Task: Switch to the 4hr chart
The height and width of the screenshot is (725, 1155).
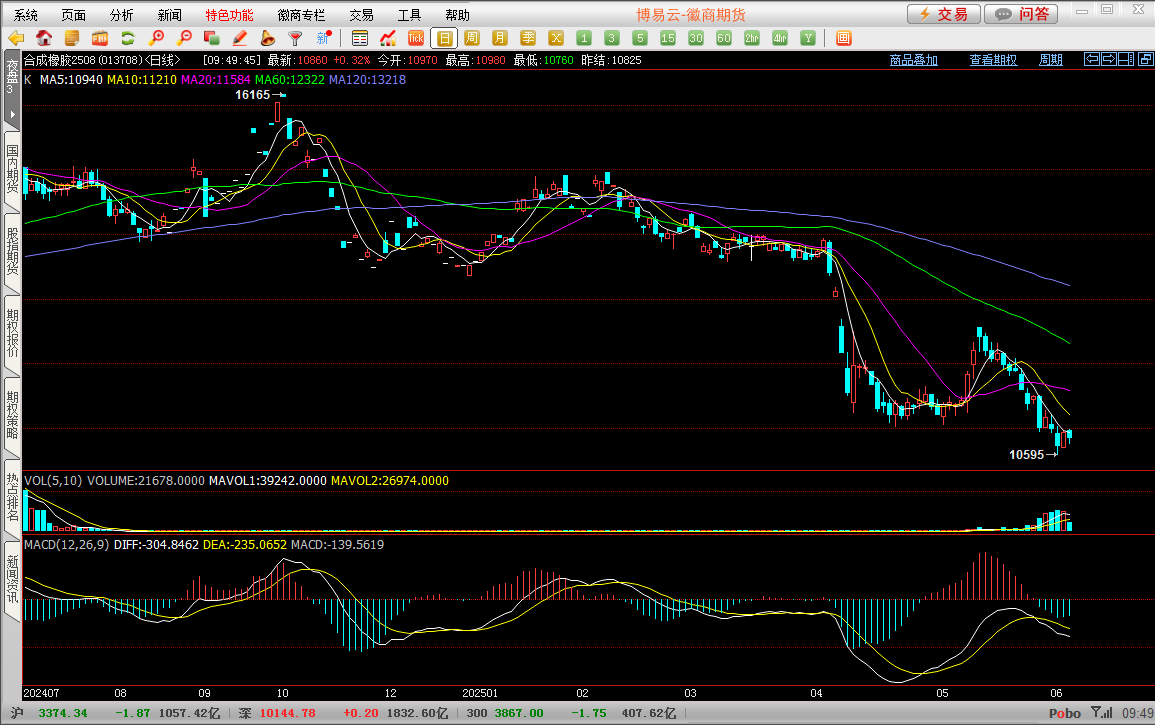Action: pos(779,38)
